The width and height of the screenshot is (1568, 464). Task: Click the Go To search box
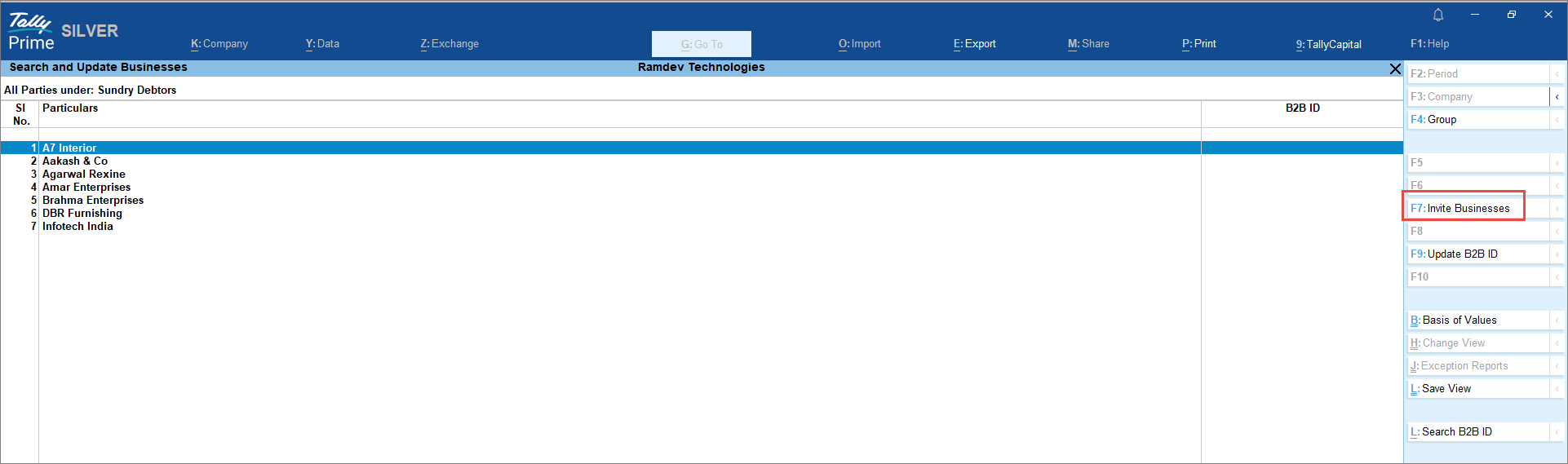click(701, 44)
